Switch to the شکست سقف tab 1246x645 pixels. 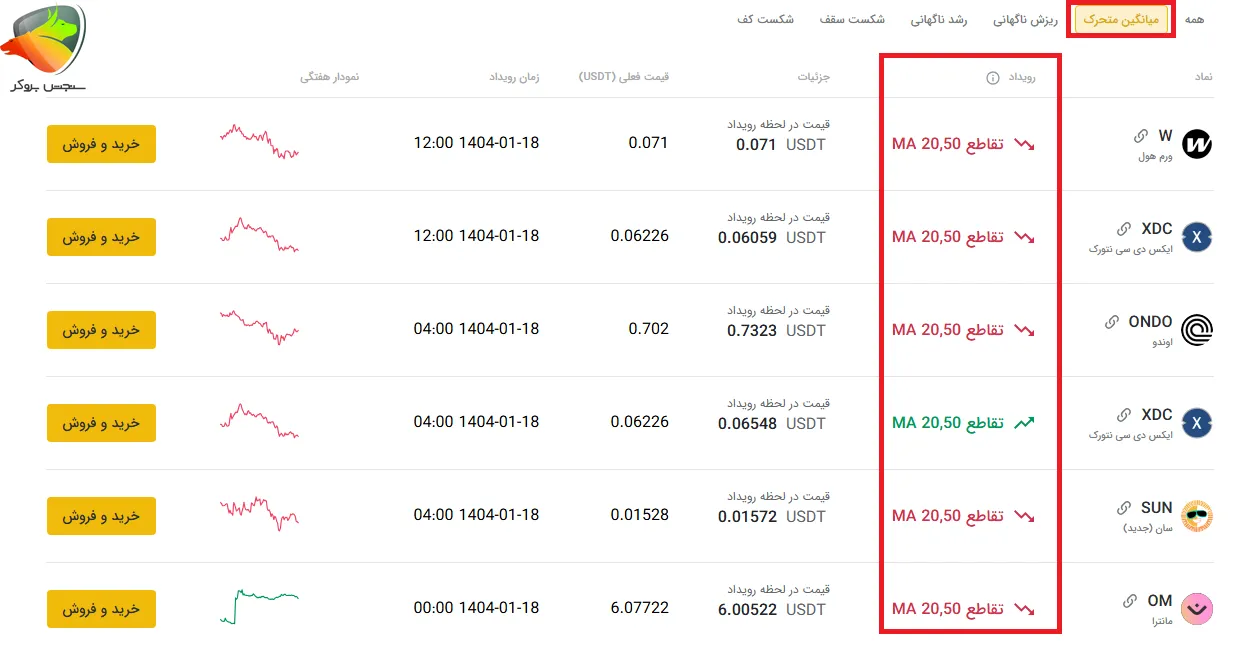[851, 19]
